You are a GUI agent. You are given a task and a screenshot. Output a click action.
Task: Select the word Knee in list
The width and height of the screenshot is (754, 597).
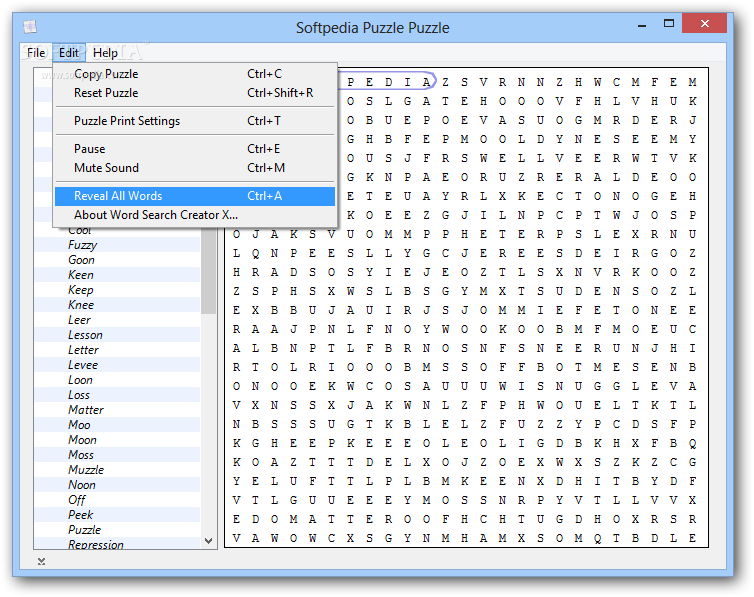click(x=81, y=305)
